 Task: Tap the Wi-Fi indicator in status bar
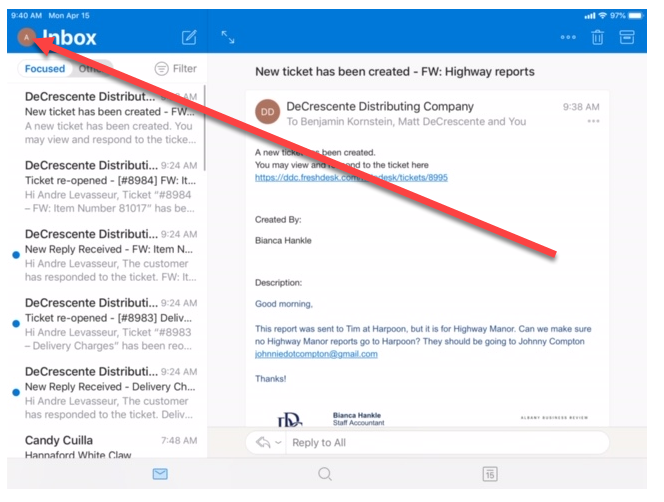[603, 16]
